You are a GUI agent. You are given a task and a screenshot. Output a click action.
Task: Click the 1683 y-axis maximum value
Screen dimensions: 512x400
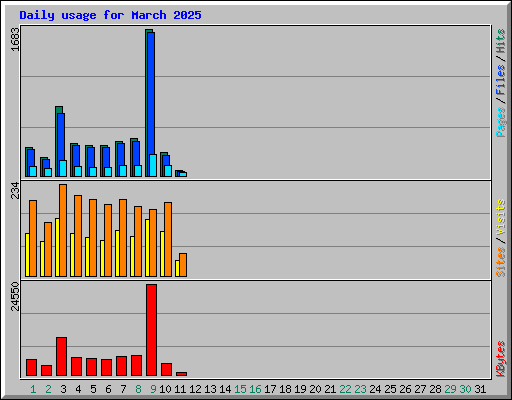pyautogui.click(x=15, y=39)
